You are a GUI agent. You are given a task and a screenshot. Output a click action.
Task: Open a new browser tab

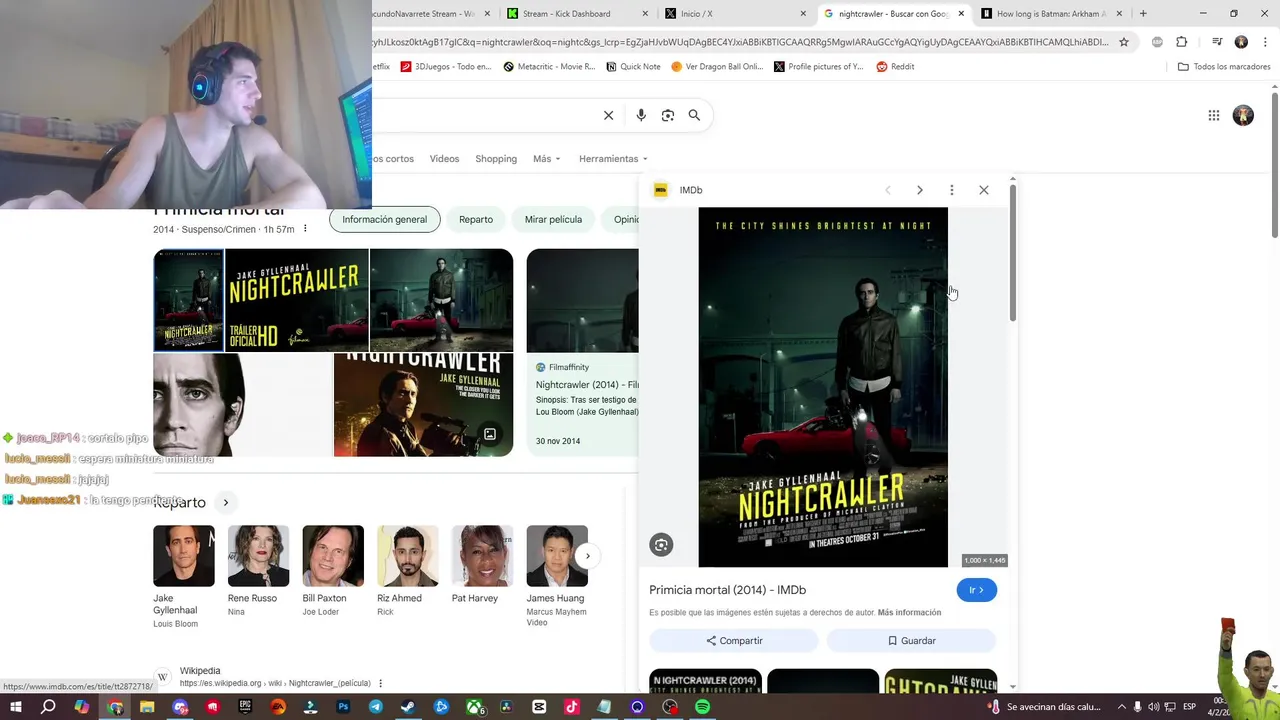[1143, 14]
